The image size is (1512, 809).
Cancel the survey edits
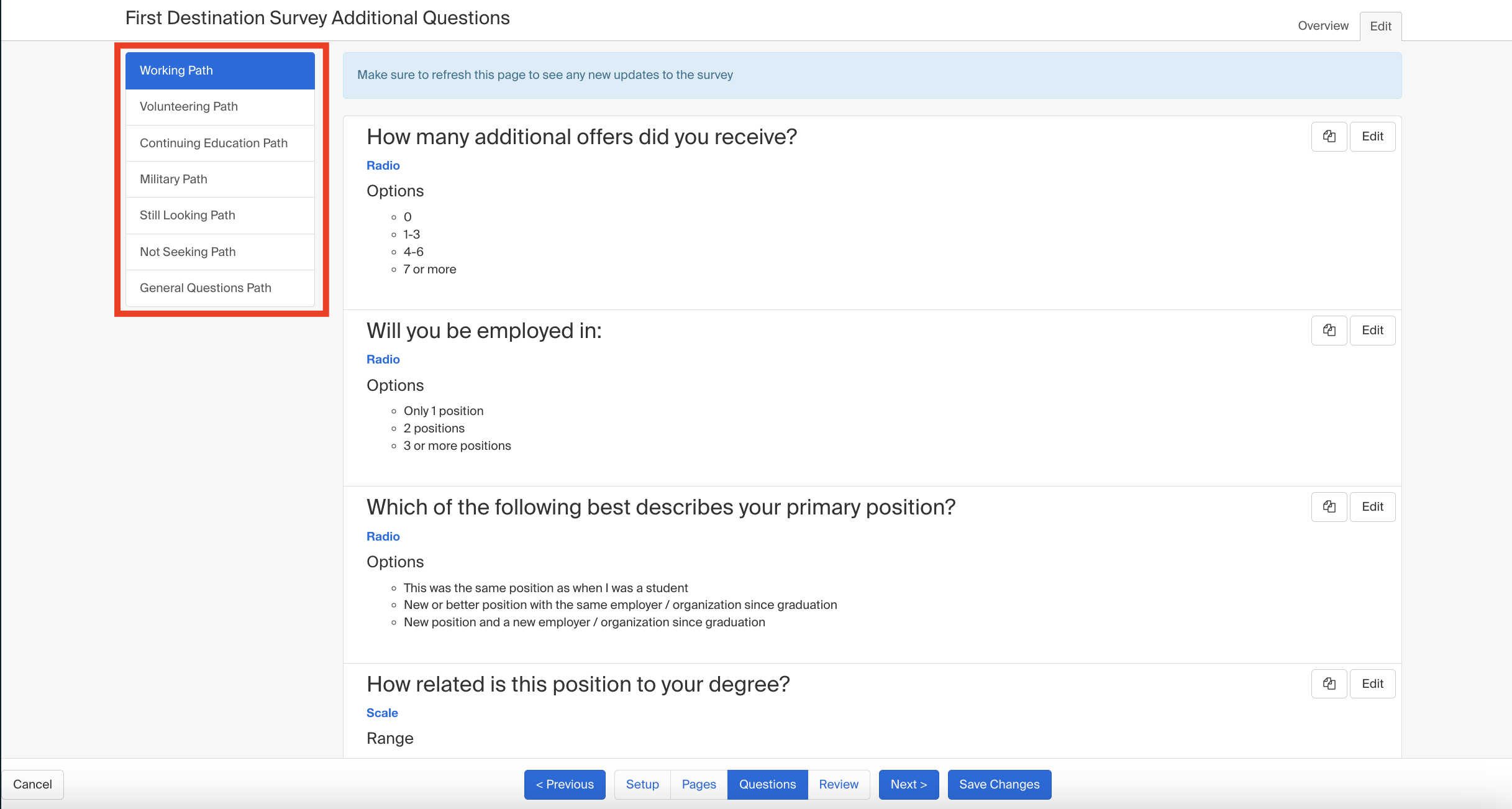coord(32,784)
